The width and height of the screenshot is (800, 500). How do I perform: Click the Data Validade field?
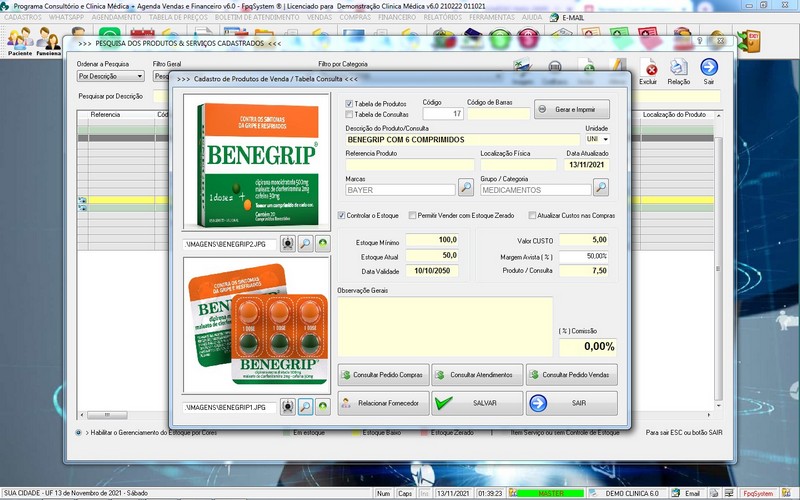point(432,271)
